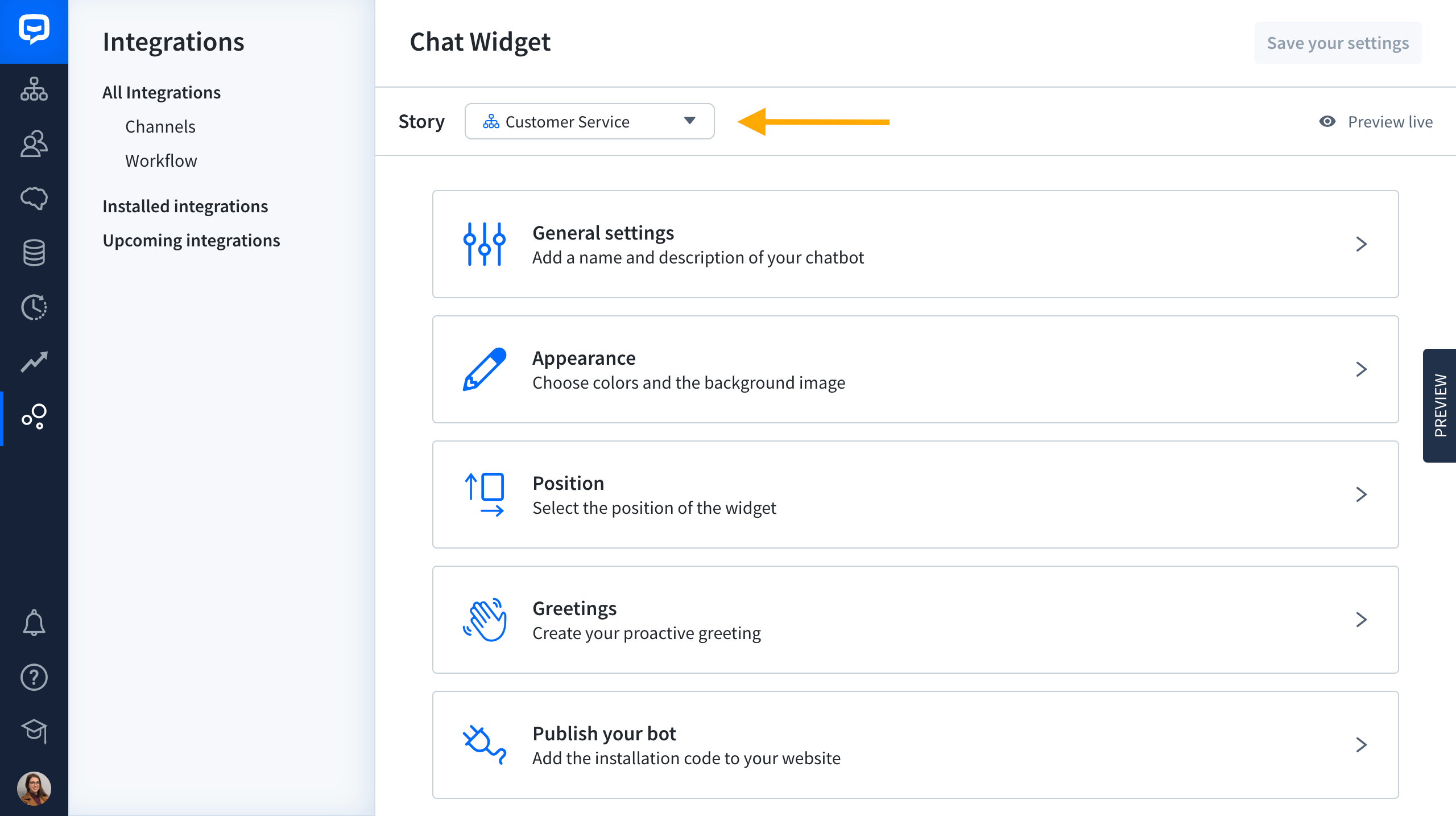The image size is (1456, 816).
Task: Open the Customer Service story dropdown
Action: [x=589, y=121]
